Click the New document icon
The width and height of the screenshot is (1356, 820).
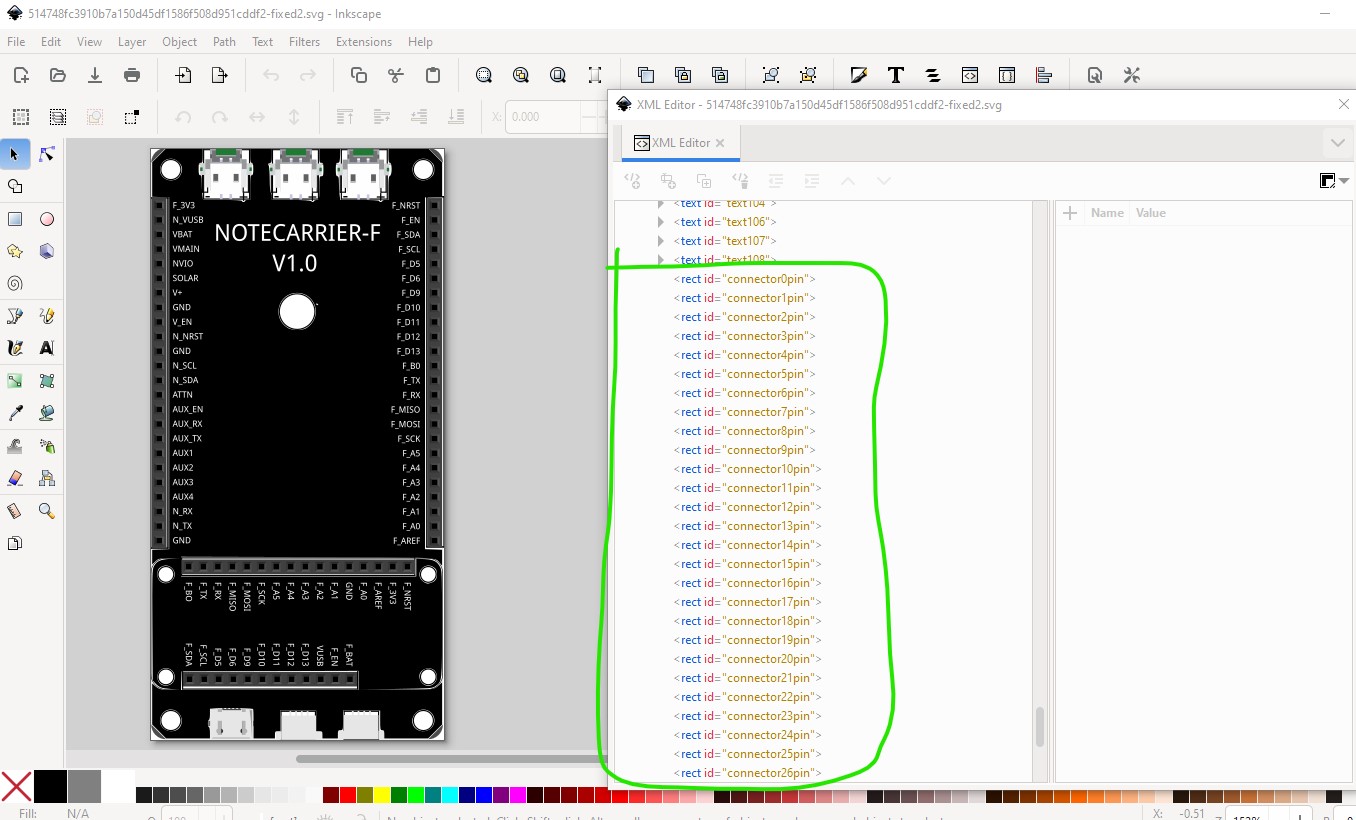21,75
